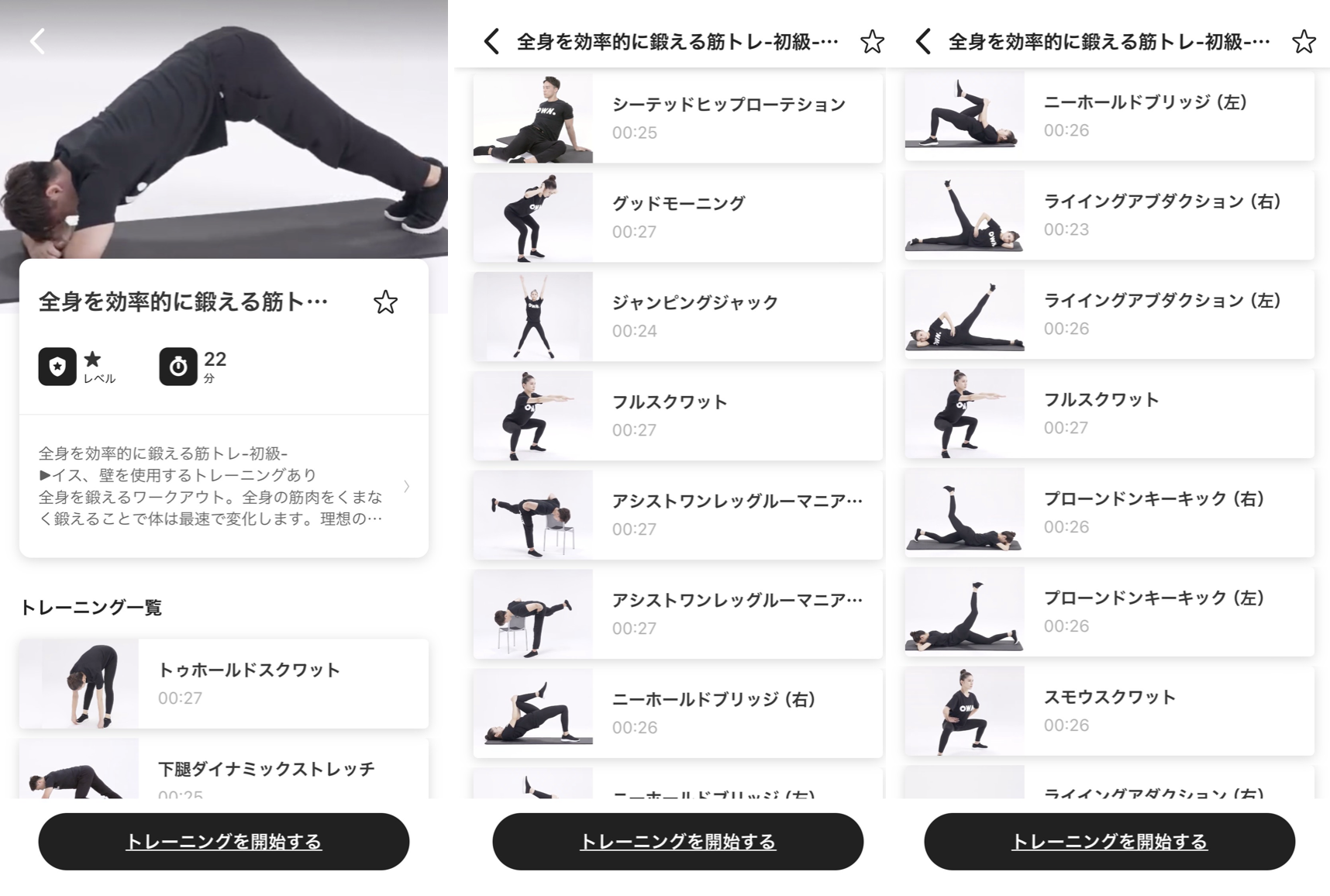Expand workout description with the chevron arrow

[407, 486]
